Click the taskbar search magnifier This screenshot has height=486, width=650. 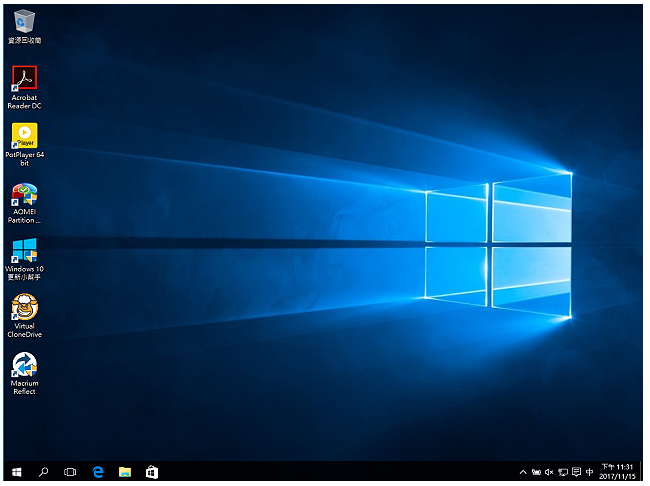tap(44, 472)
